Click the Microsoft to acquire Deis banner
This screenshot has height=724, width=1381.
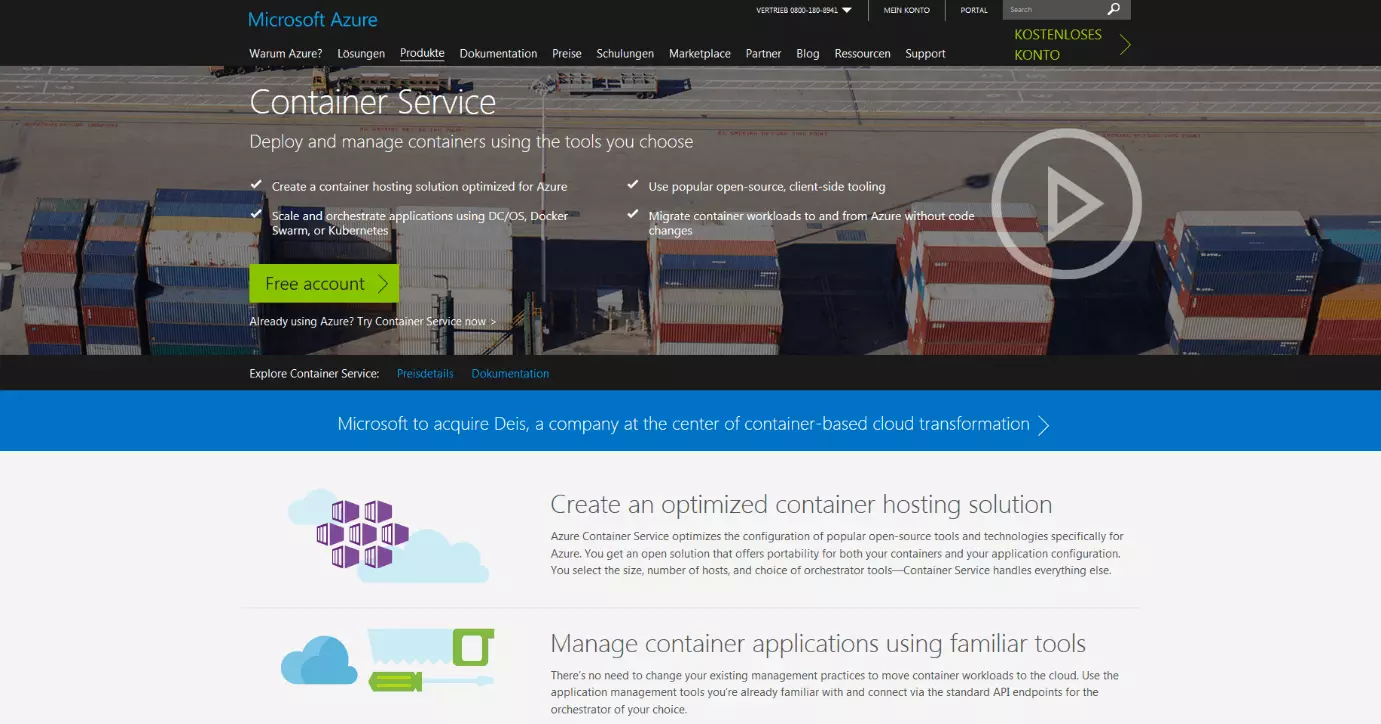[x=691, y=424]
